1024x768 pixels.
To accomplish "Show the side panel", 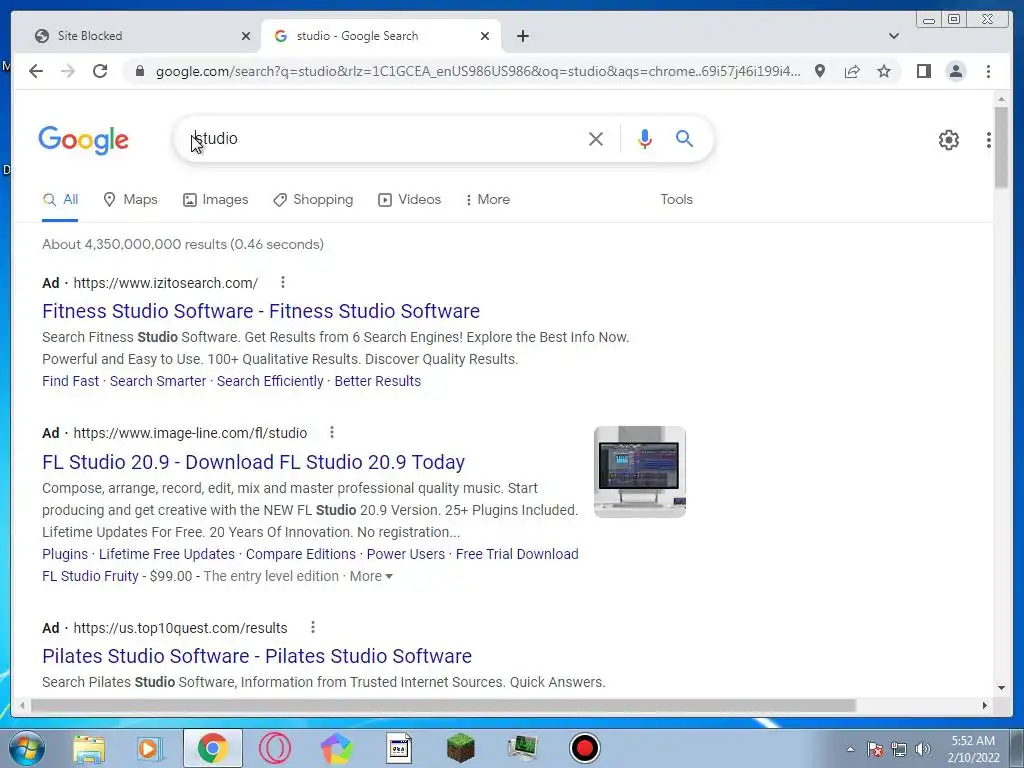I will tap(923, 71).
